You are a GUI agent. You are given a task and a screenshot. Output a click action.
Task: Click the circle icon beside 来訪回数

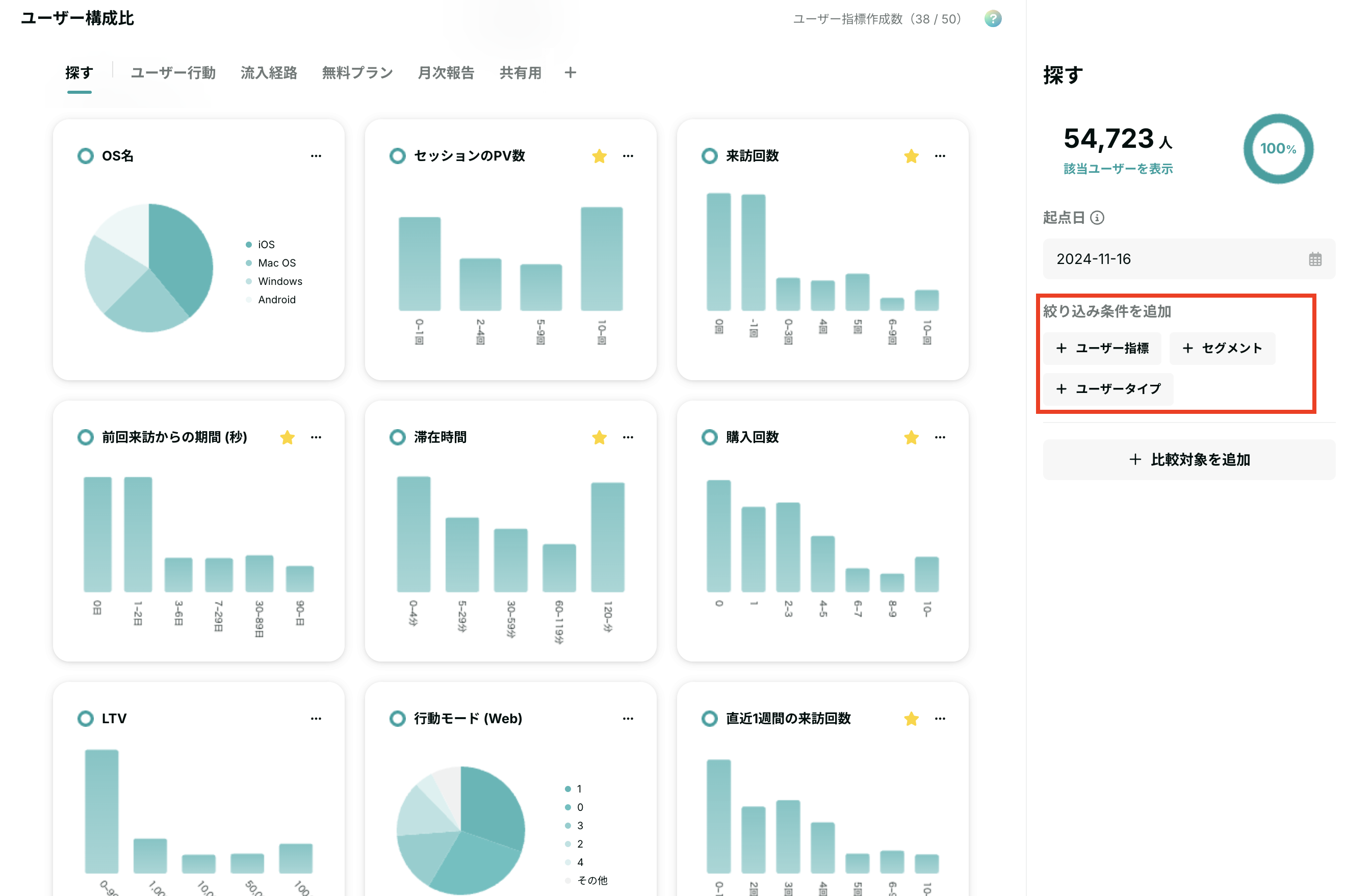pos(710,156)
